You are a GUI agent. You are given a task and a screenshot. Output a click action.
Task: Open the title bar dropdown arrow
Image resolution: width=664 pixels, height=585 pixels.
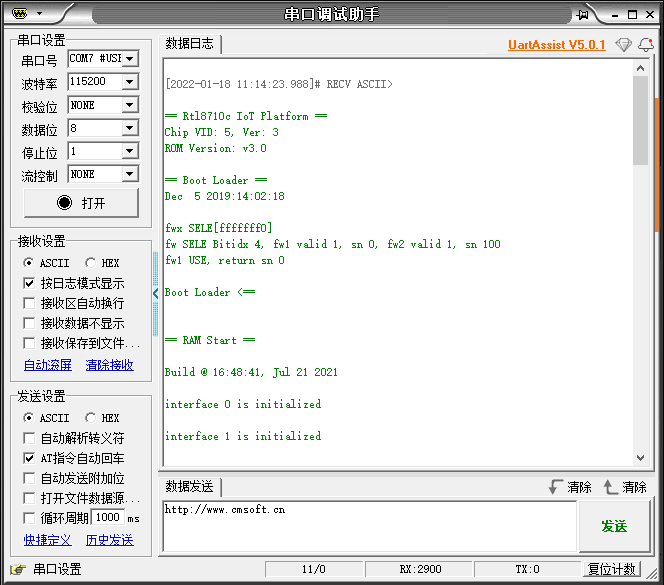click(x=39, y=14)
